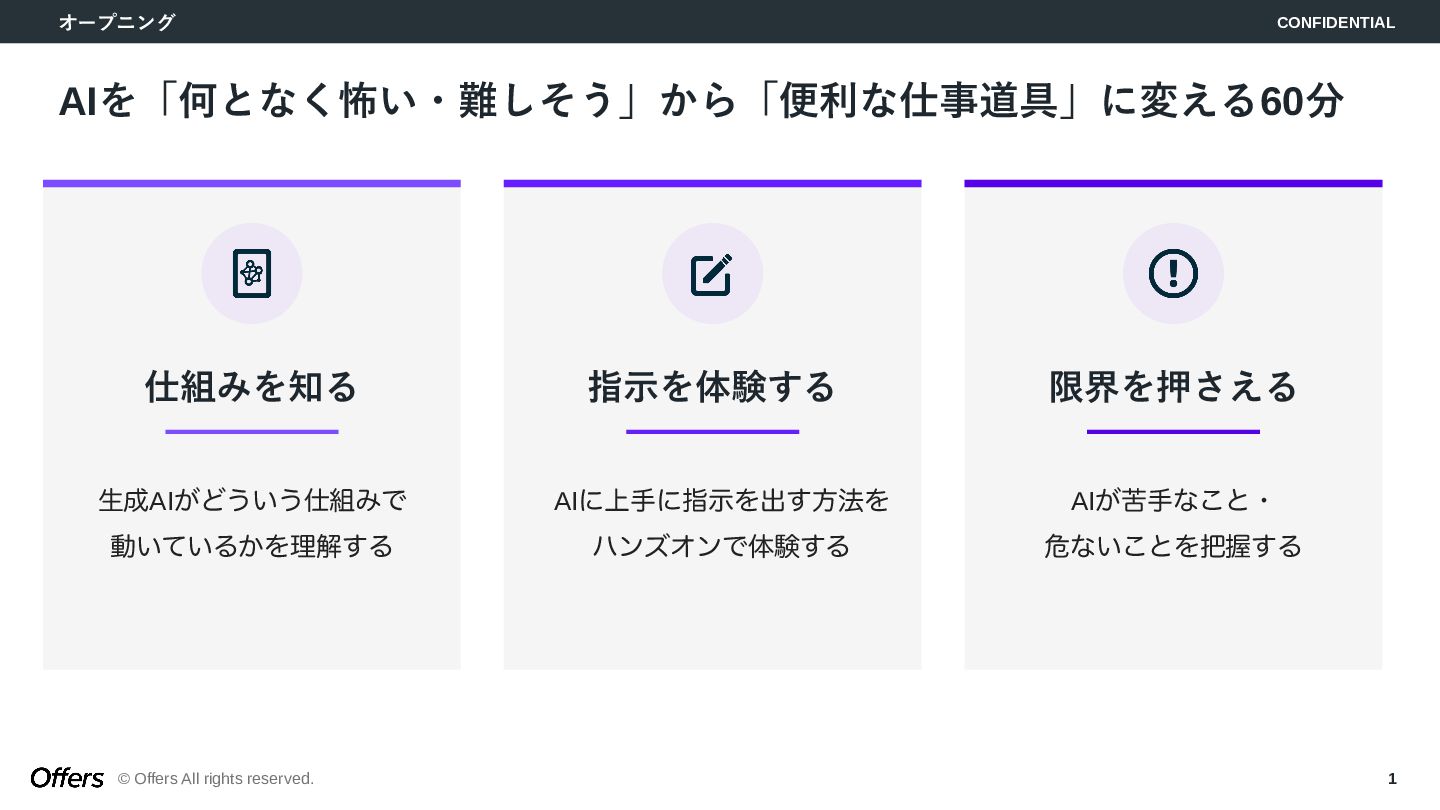Viewport: 1440px width, 810px height.
Task: Click the text 危ないことを把握する
Action: [x=1173, y=546]
